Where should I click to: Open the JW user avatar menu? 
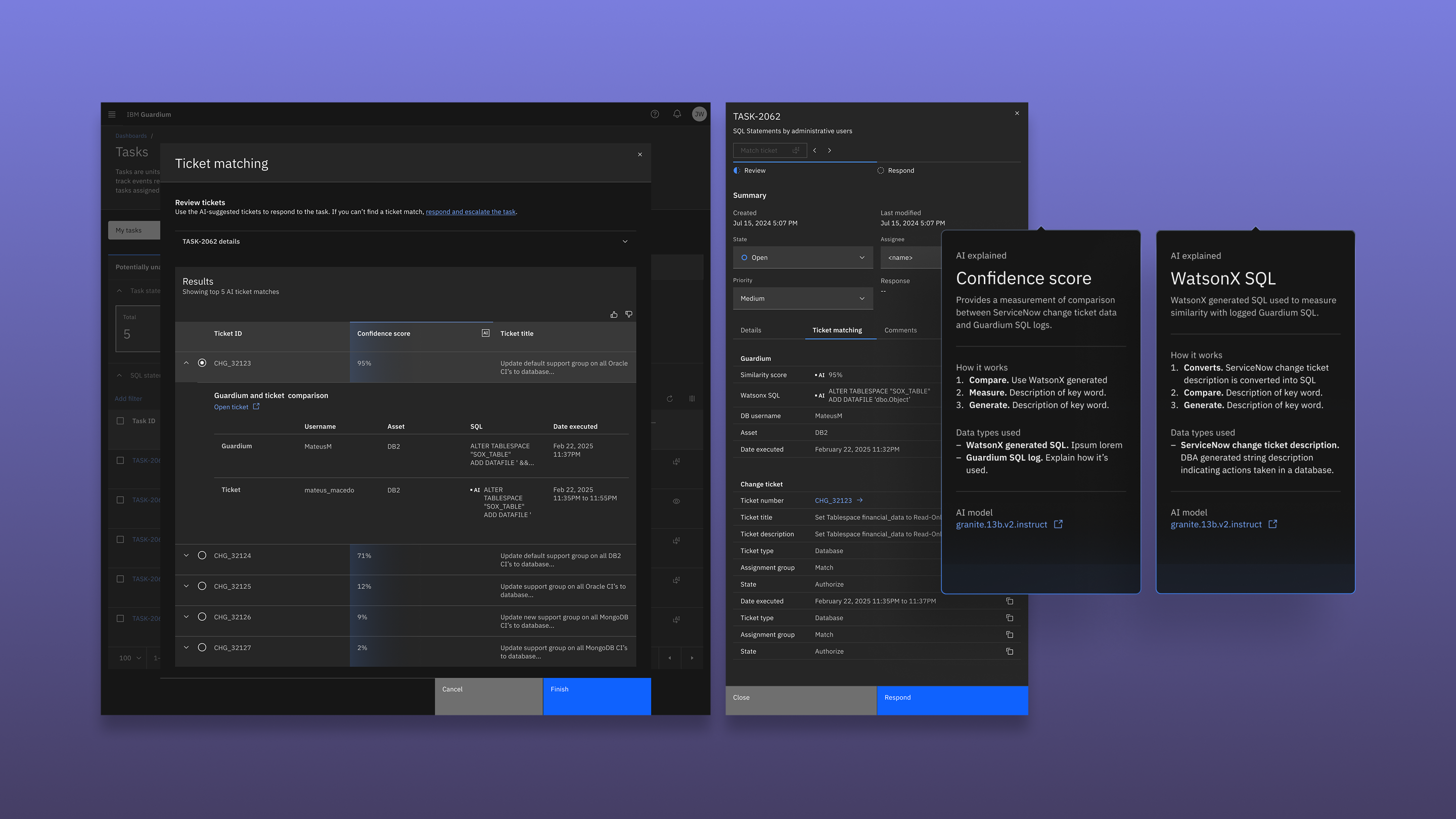[699, 114]
